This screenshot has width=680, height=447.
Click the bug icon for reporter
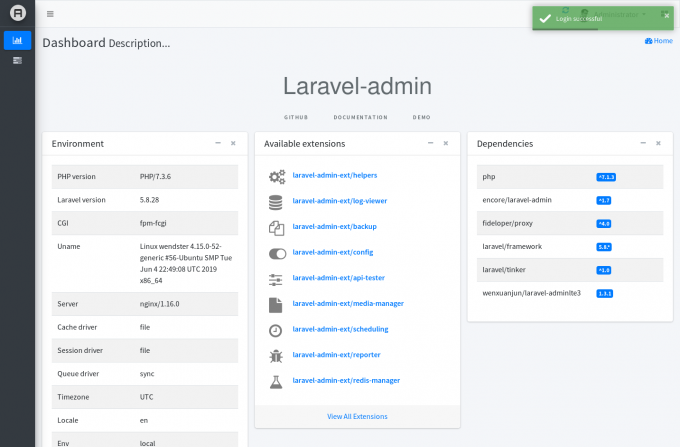276,356
